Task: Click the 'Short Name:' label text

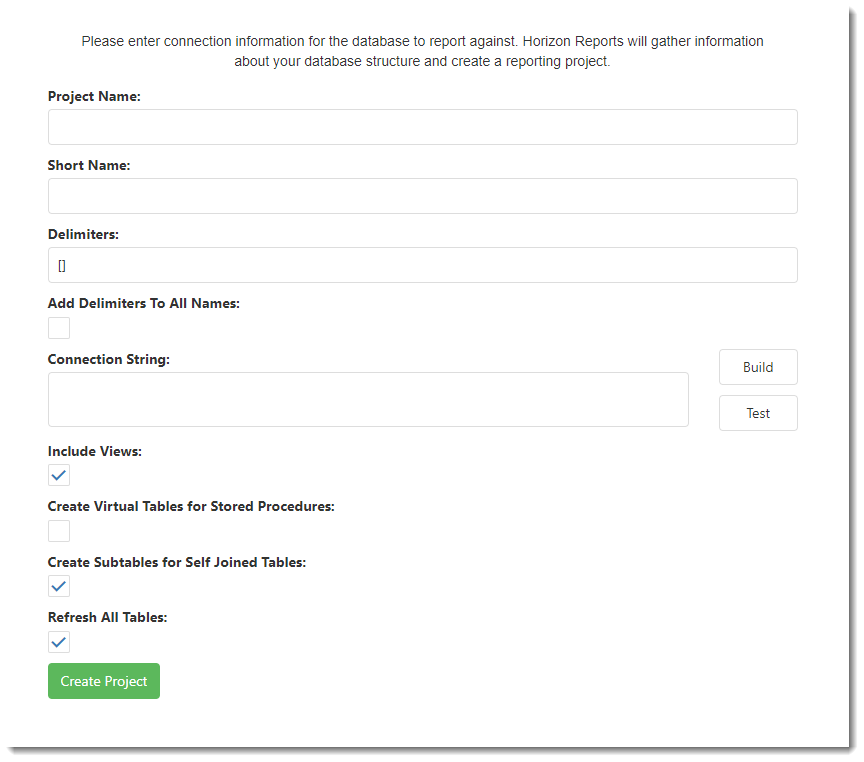Action: [89, 165]
